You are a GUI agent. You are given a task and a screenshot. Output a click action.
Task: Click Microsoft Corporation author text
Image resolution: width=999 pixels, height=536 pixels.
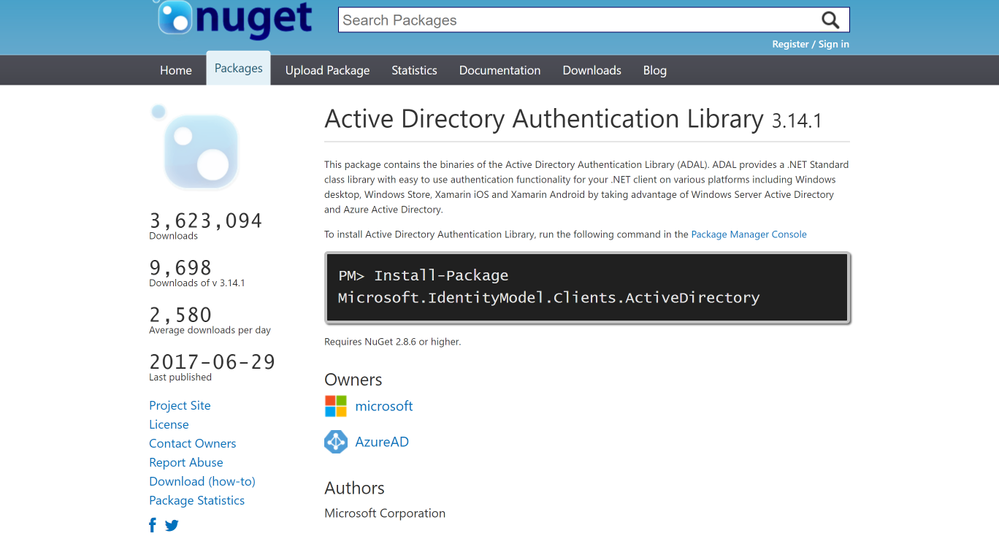point(385,513)
